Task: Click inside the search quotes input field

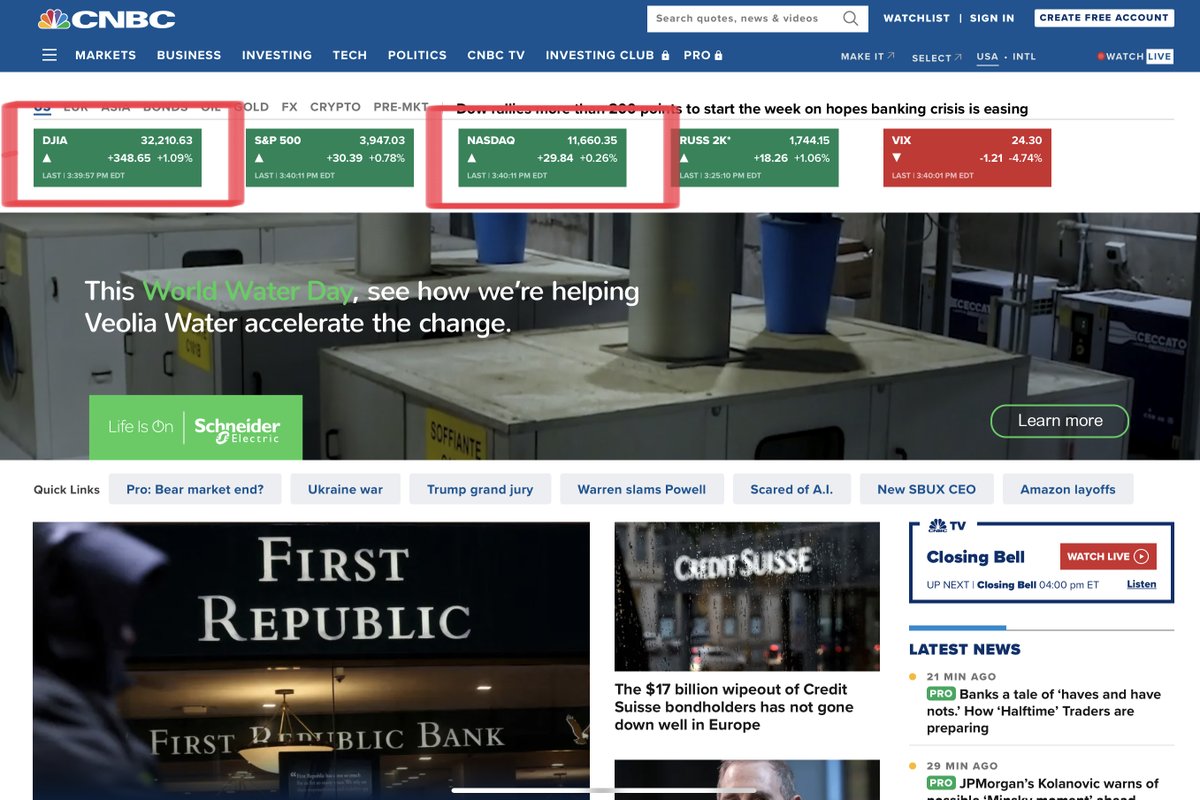Action: coord(745,18)
